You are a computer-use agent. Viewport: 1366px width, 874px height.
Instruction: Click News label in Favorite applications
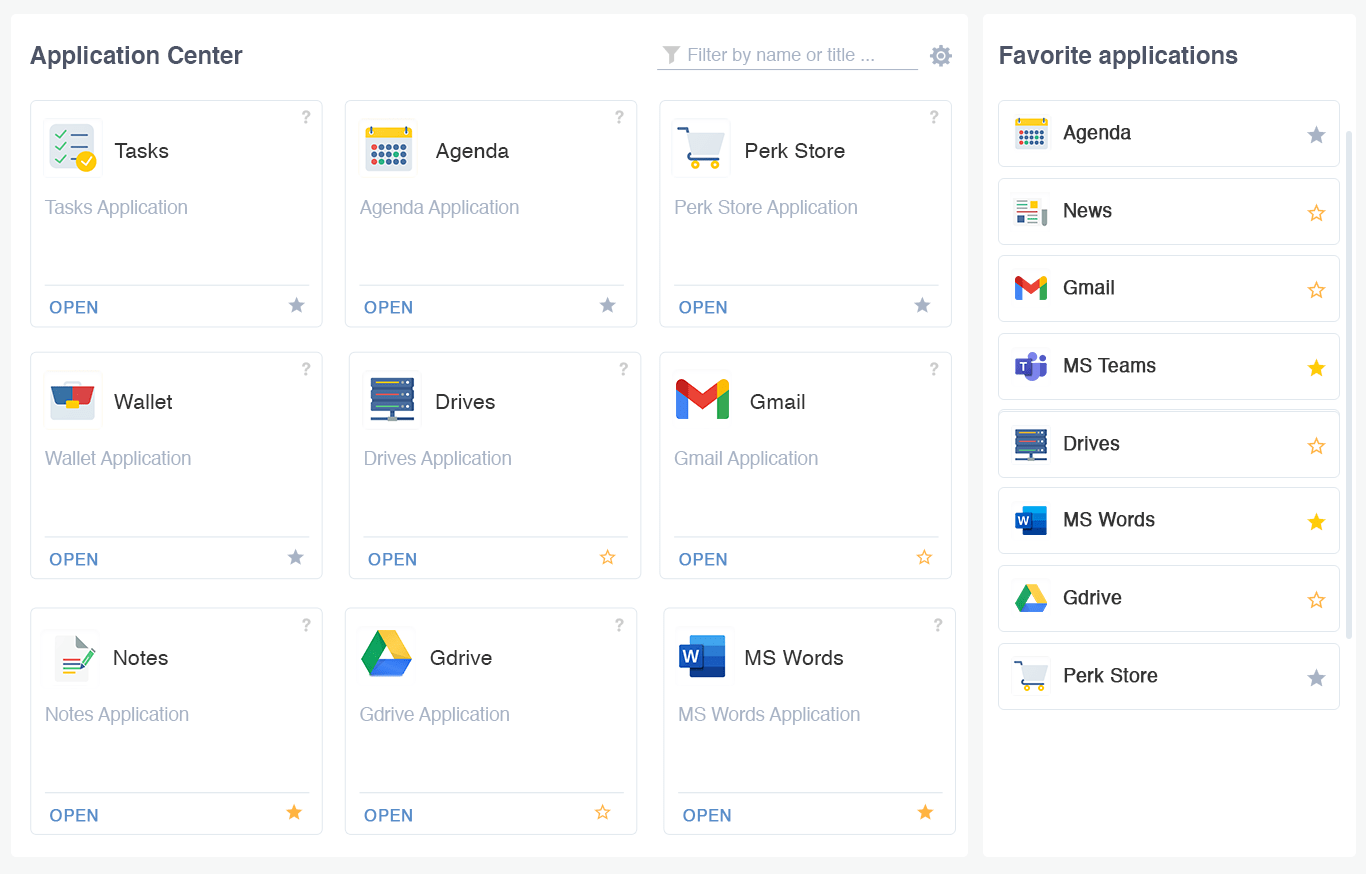point(1087,211)
